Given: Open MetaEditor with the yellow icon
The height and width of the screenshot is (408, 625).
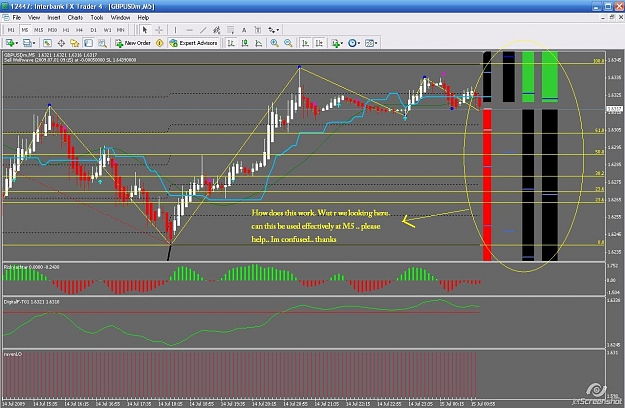Looking at the screenshot, I should coord(160,43).
